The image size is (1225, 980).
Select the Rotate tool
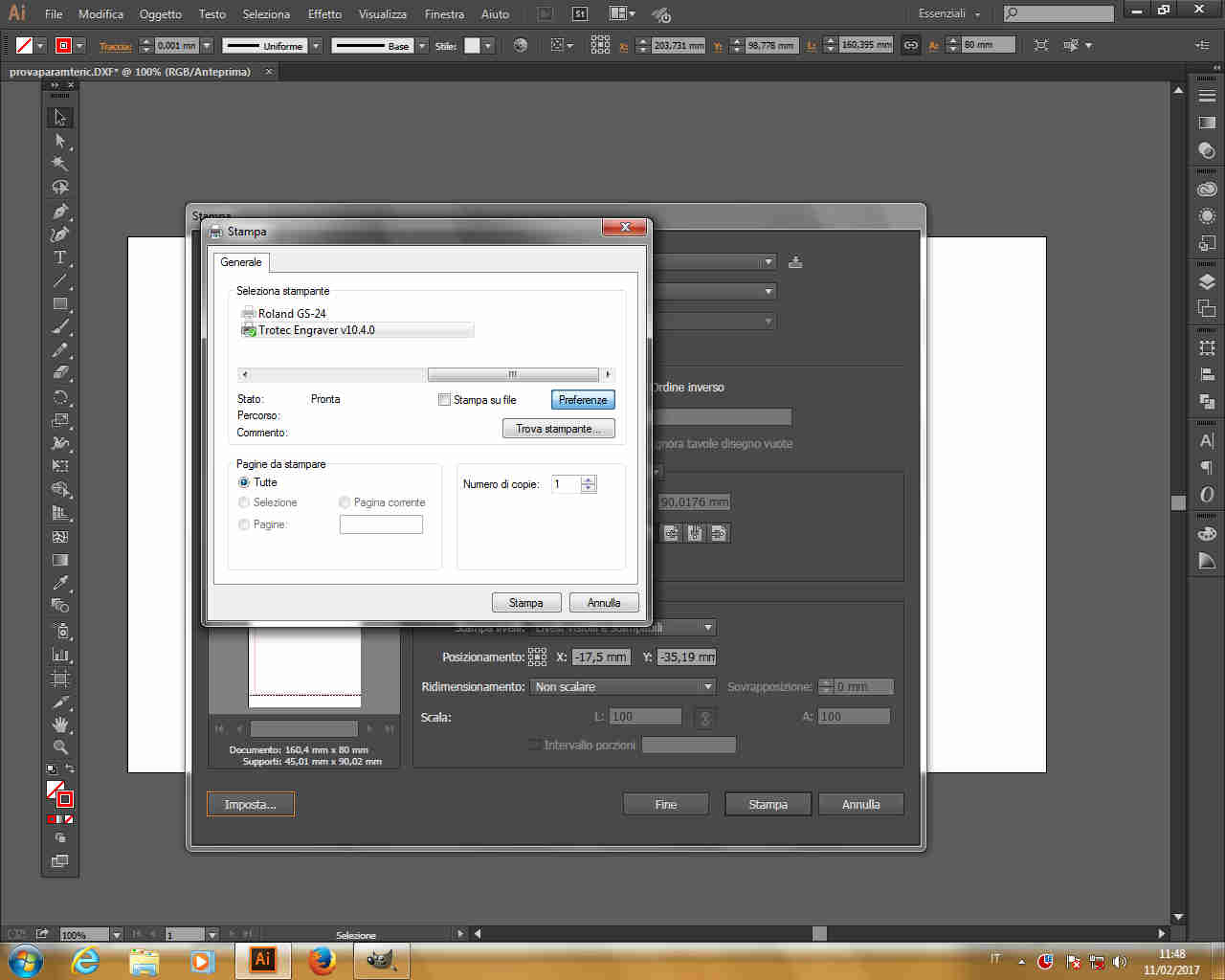coord(59,397)
